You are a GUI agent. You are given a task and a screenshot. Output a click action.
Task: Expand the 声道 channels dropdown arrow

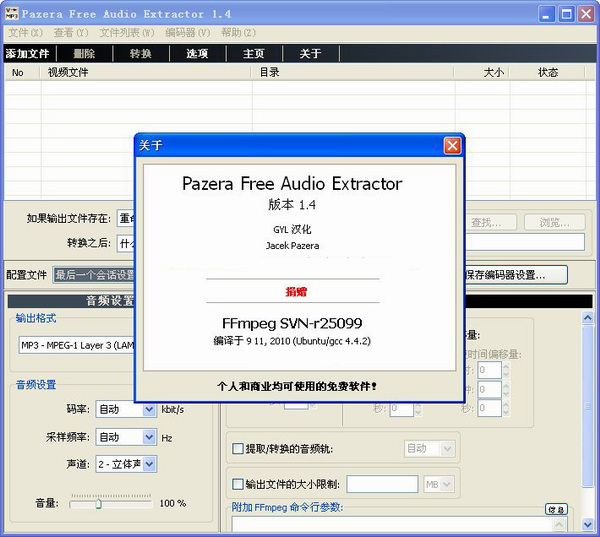(149, 464)
